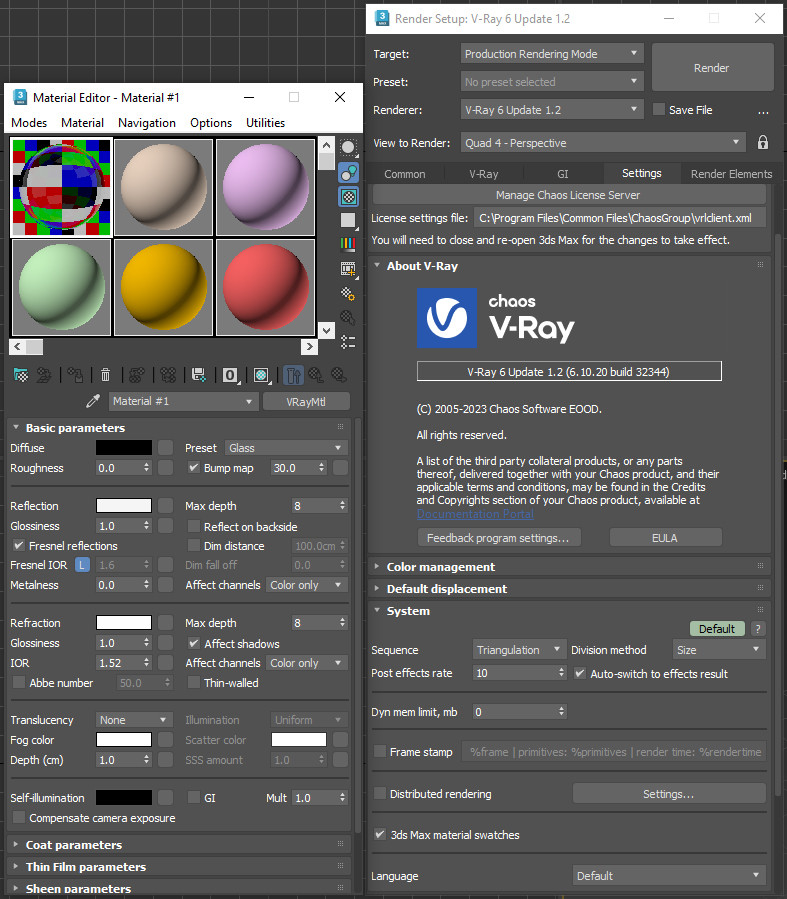
Task: Click the lock icon next to View to Render
Action: coord(762,142)
